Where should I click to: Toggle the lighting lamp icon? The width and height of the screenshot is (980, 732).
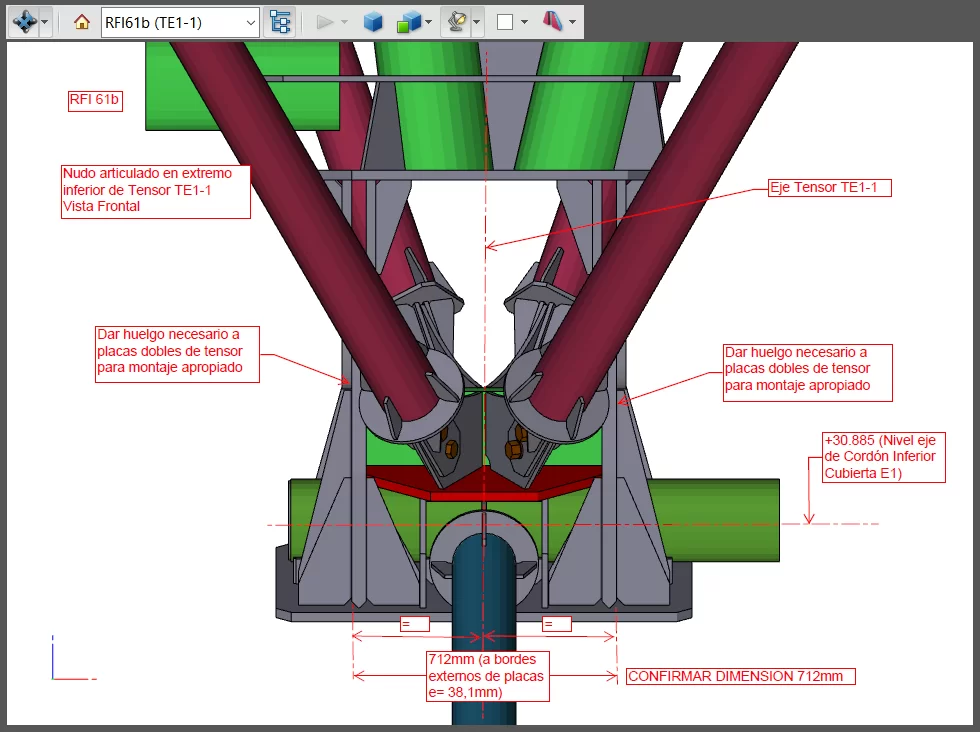click(455, 22)
